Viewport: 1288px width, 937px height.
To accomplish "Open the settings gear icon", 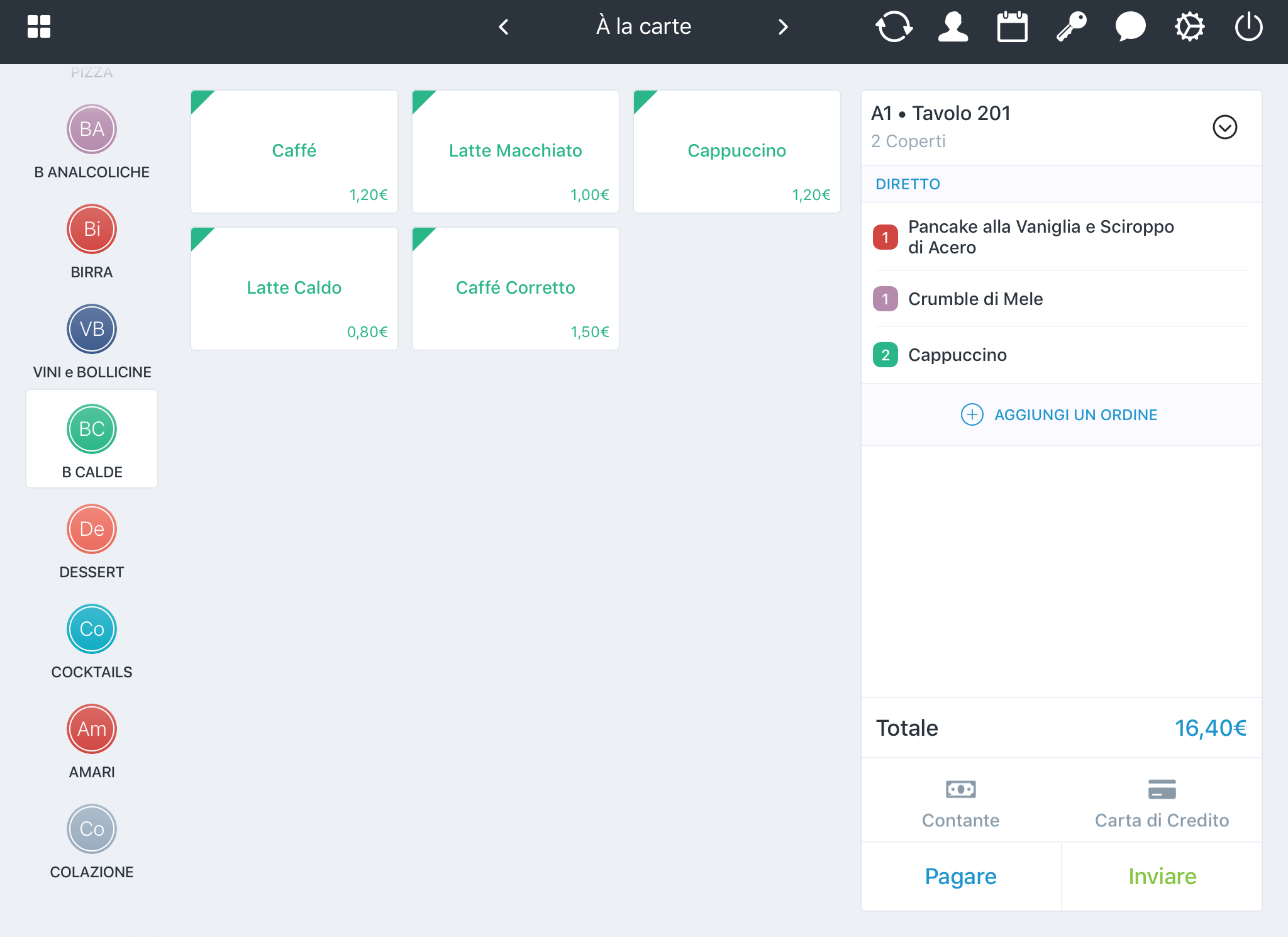I will pyautogui.click(x=1189, y=27).
